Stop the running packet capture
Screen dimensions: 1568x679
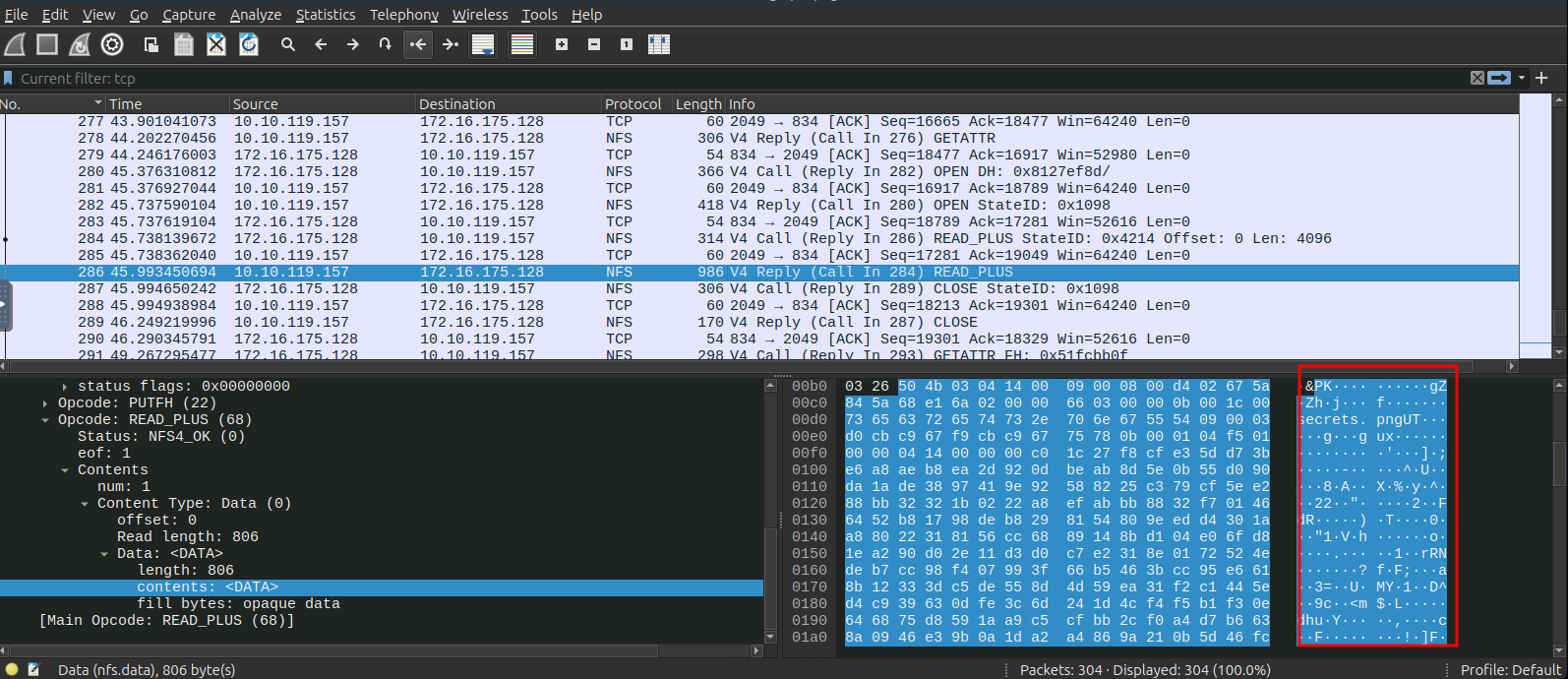point(47,44)
